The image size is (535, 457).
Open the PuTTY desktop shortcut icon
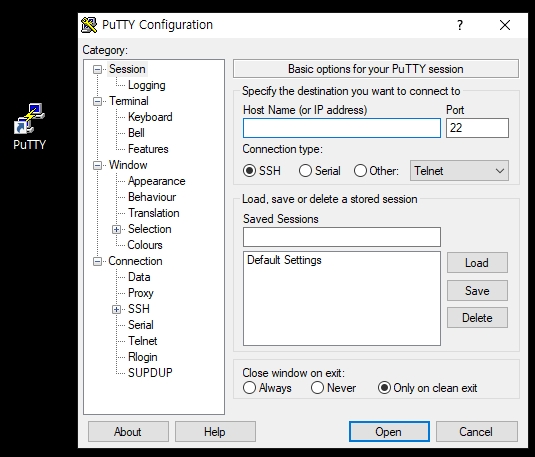pyautogui.click(x=29, y=126)
